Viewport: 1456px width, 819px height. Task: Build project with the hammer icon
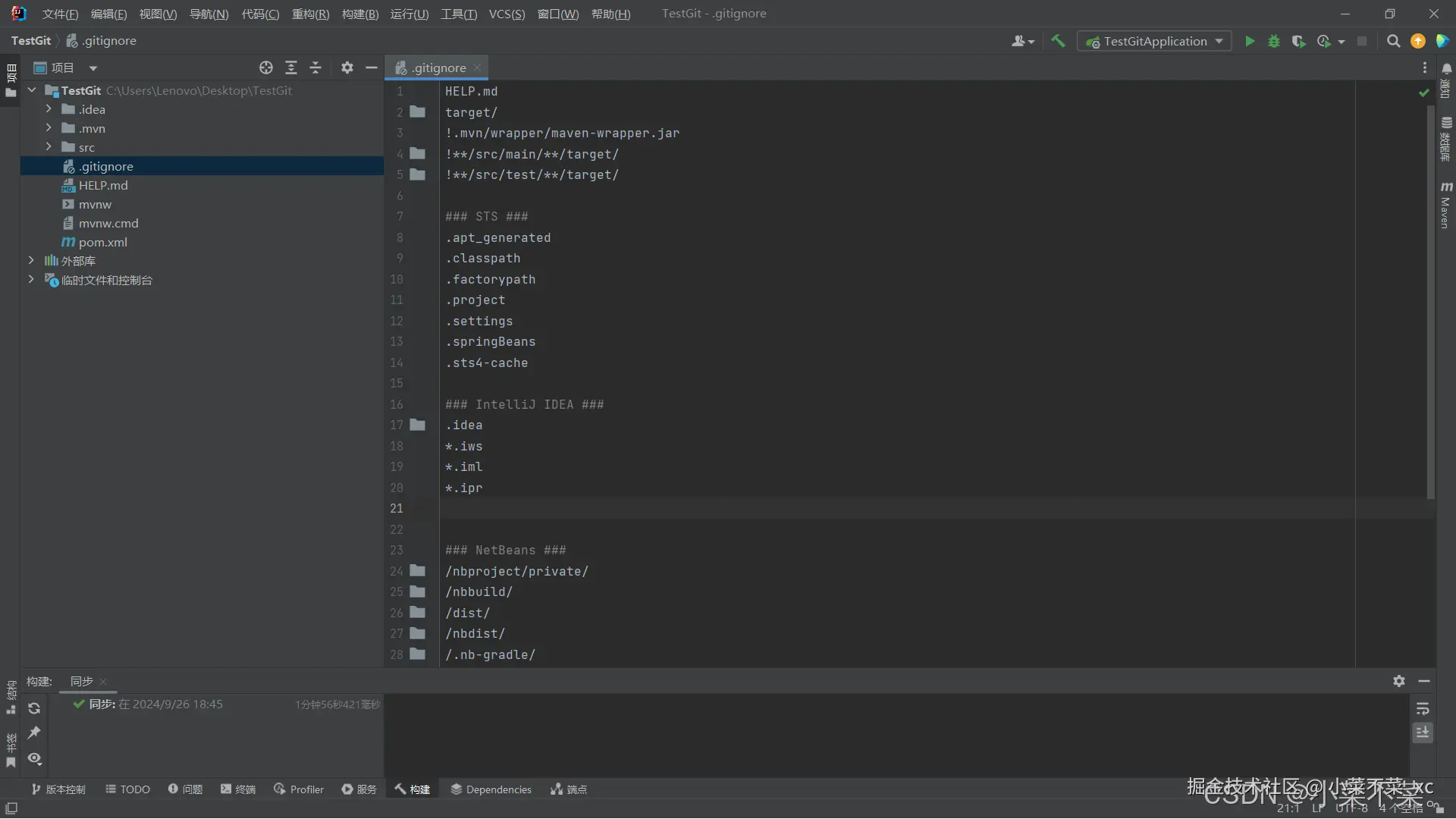click(1058, 42)
